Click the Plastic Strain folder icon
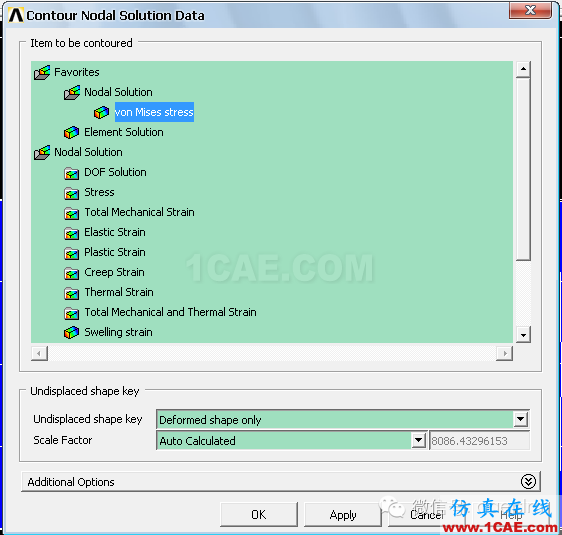The width and height of the screenshot is (562, 535). tap(72, 253)
